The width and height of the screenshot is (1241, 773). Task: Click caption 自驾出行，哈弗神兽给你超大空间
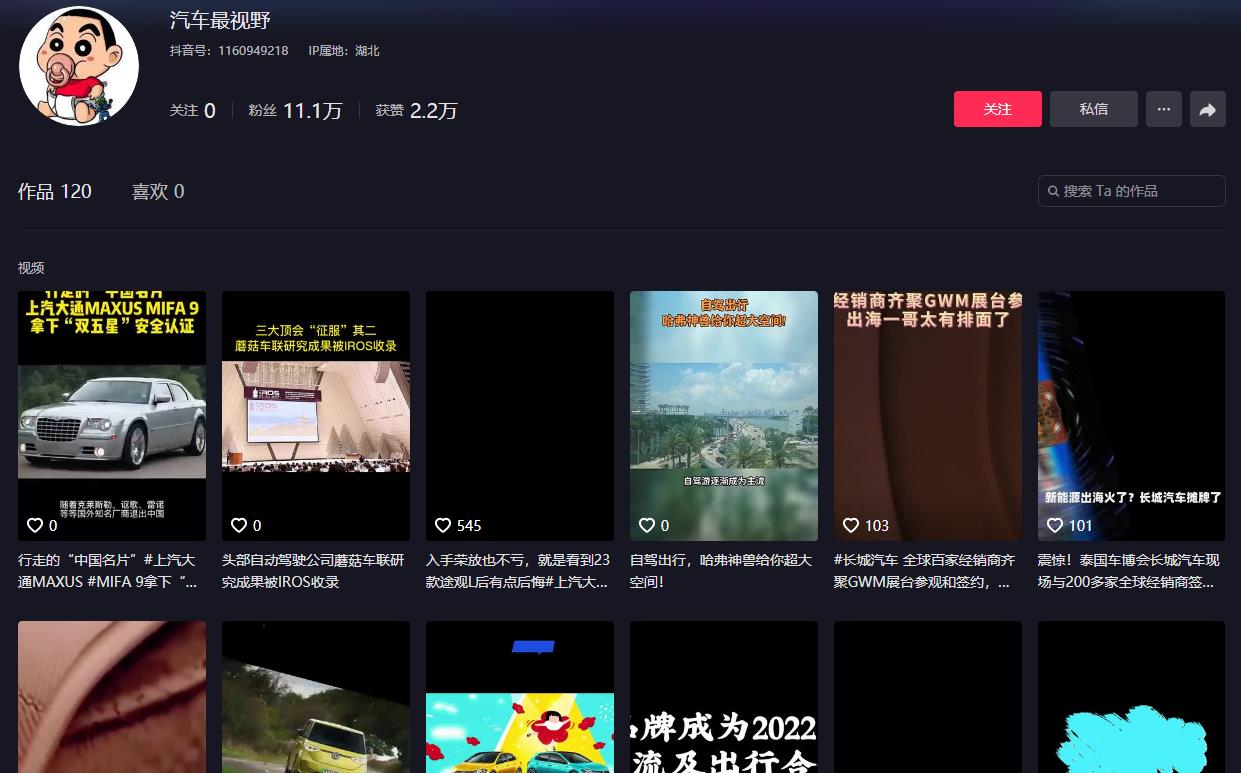click(721, 571)
